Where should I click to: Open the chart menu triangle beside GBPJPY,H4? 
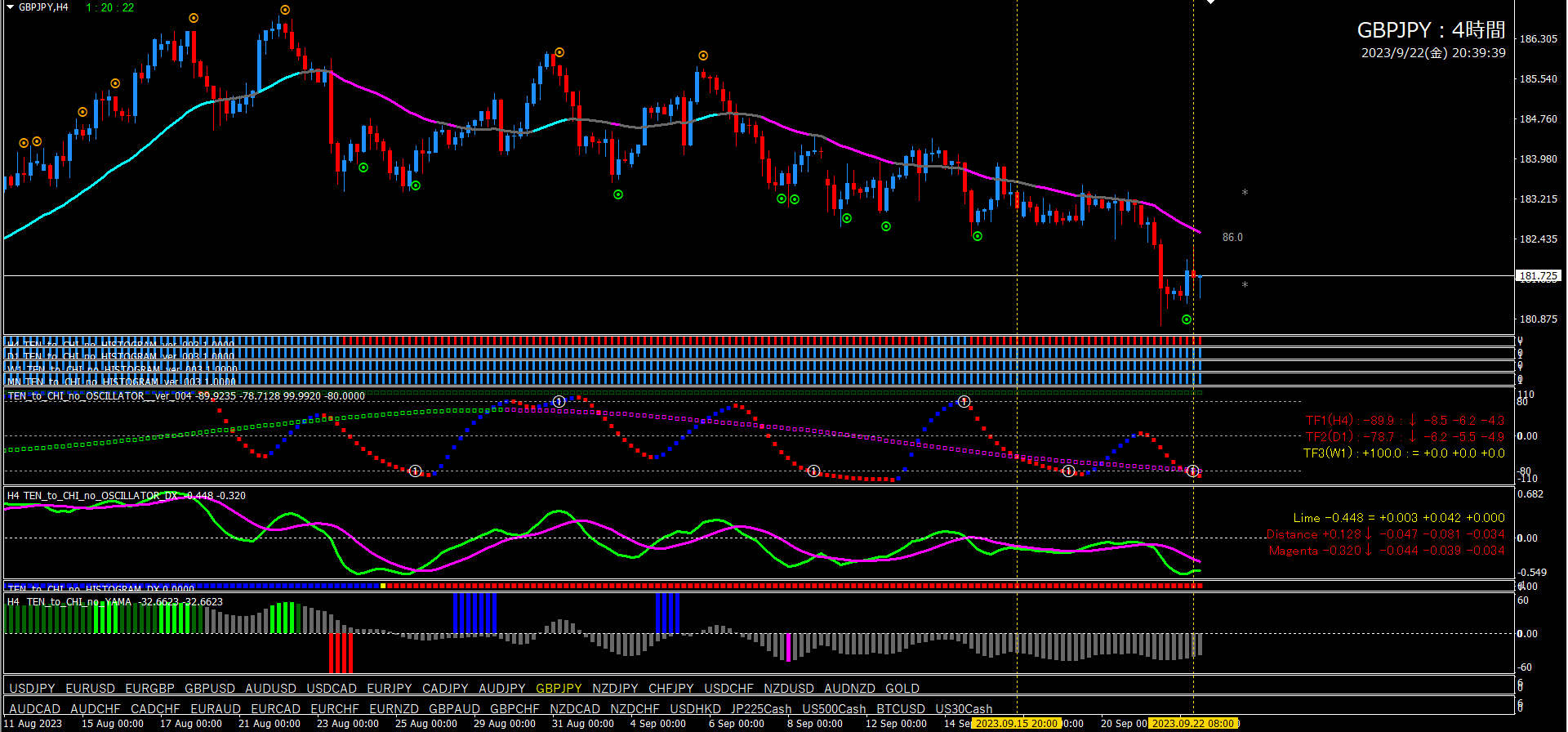(11, 7)
